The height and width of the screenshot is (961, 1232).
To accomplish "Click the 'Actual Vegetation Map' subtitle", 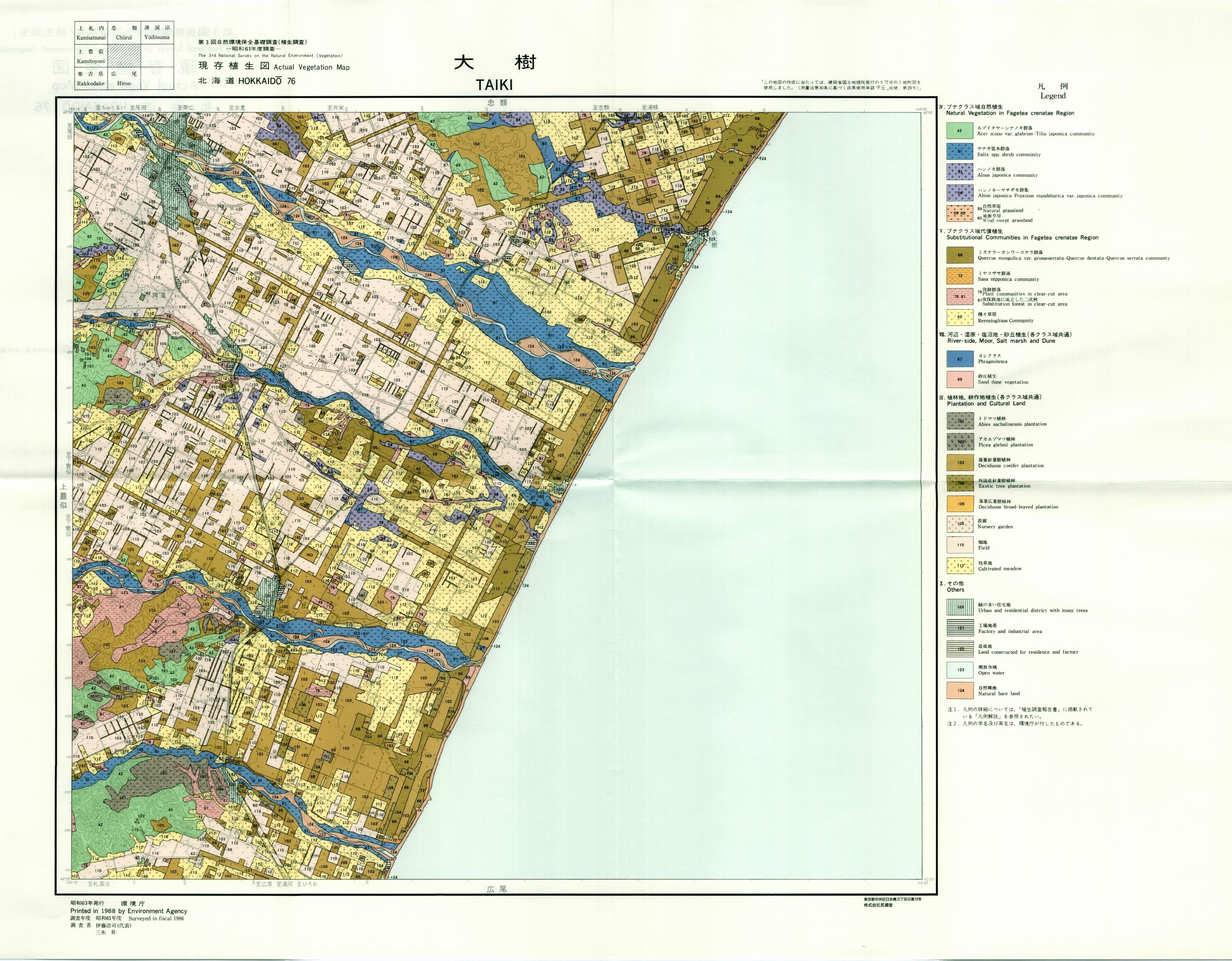I will tap(311, 67).
